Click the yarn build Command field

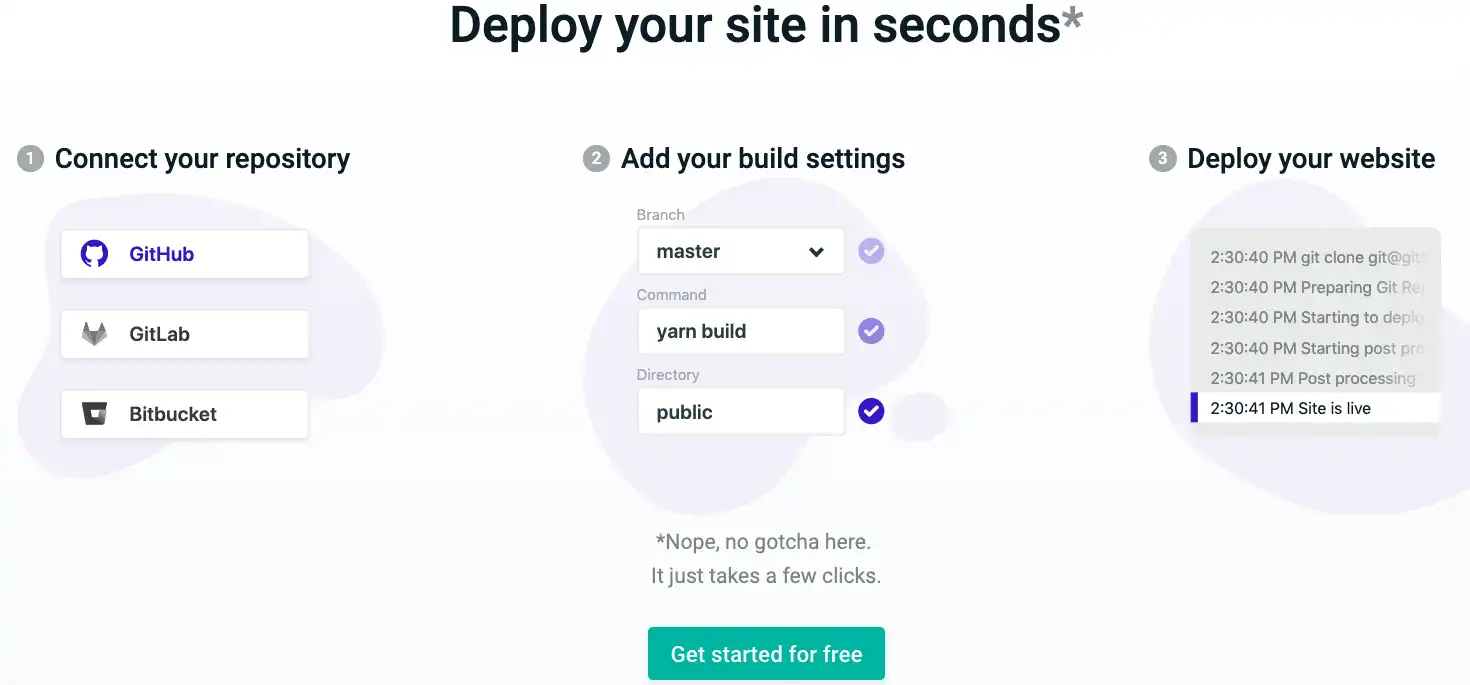(741, 331)
